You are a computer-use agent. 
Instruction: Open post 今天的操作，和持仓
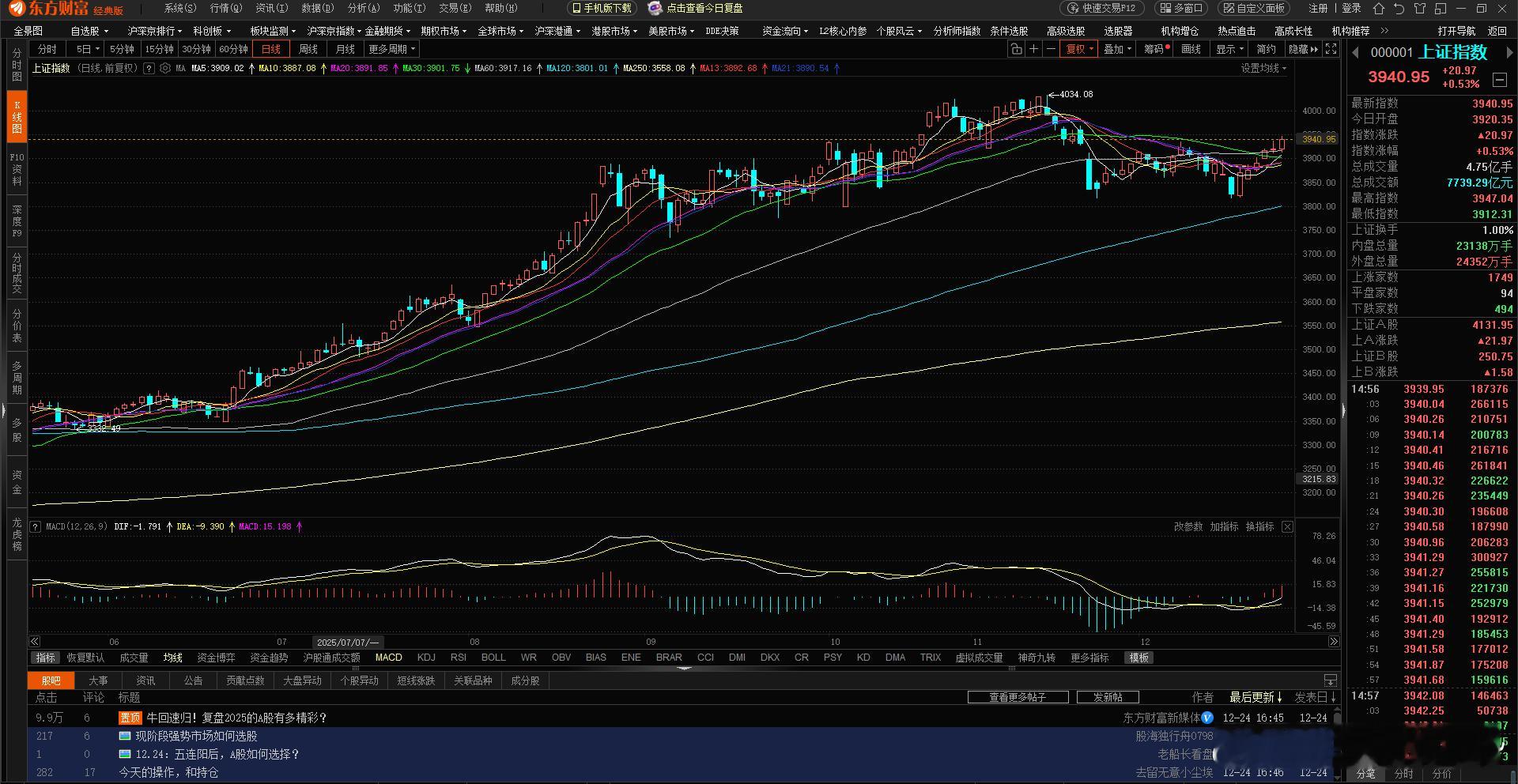168,772
